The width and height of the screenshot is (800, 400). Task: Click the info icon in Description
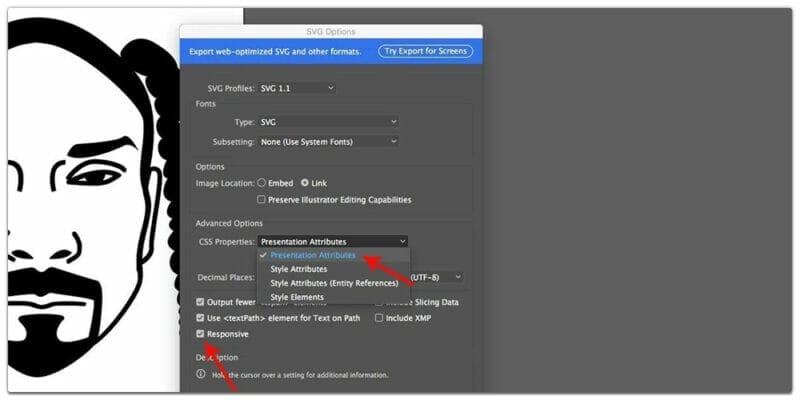[x=201, y=375]
